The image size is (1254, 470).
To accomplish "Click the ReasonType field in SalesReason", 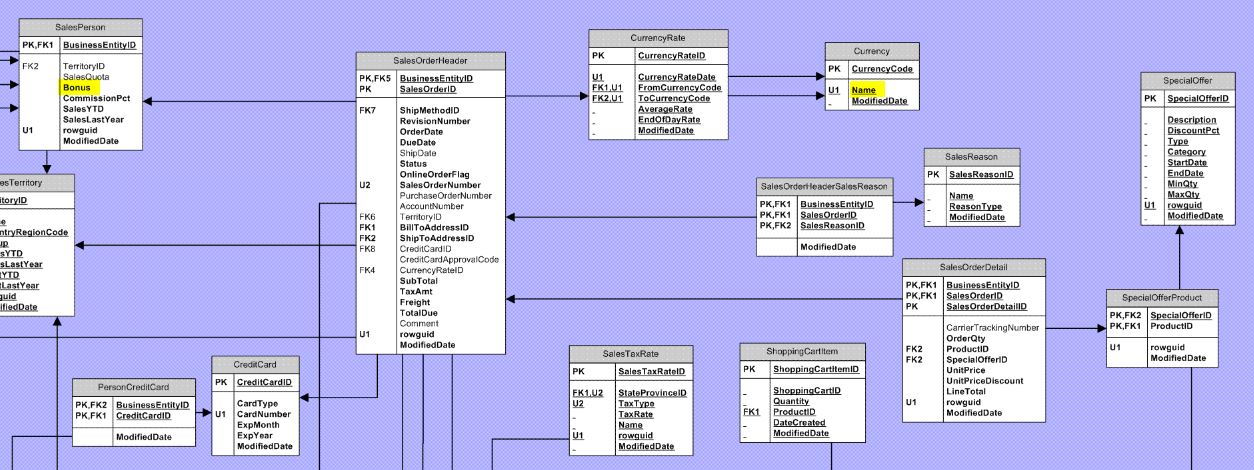I will click(x=975, y=207).
